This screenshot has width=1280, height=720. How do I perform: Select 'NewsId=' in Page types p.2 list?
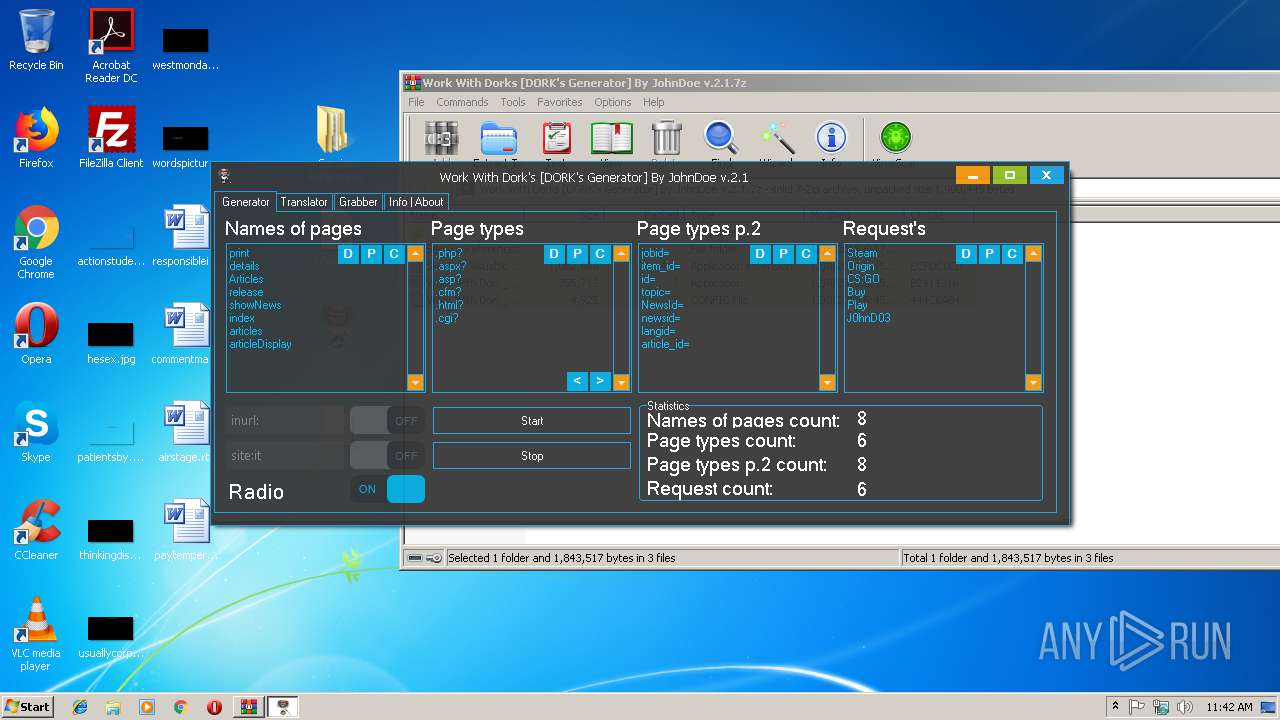662,305
